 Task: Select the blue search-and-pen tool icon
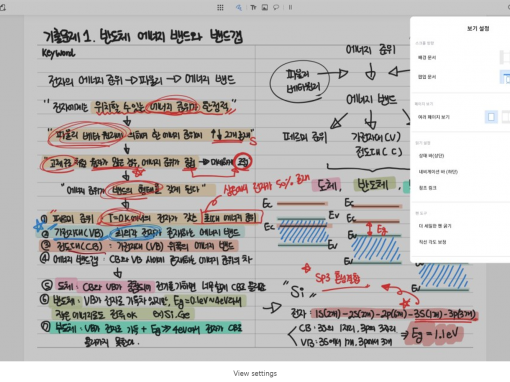[239, 7]
